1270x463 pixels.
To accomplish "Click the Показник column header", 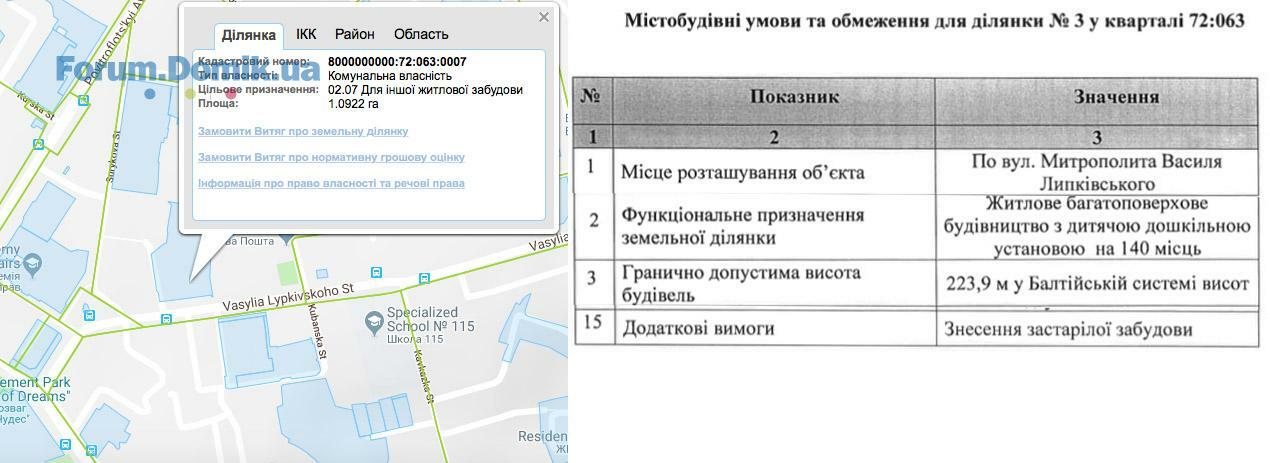I will (x=794, y=97).
